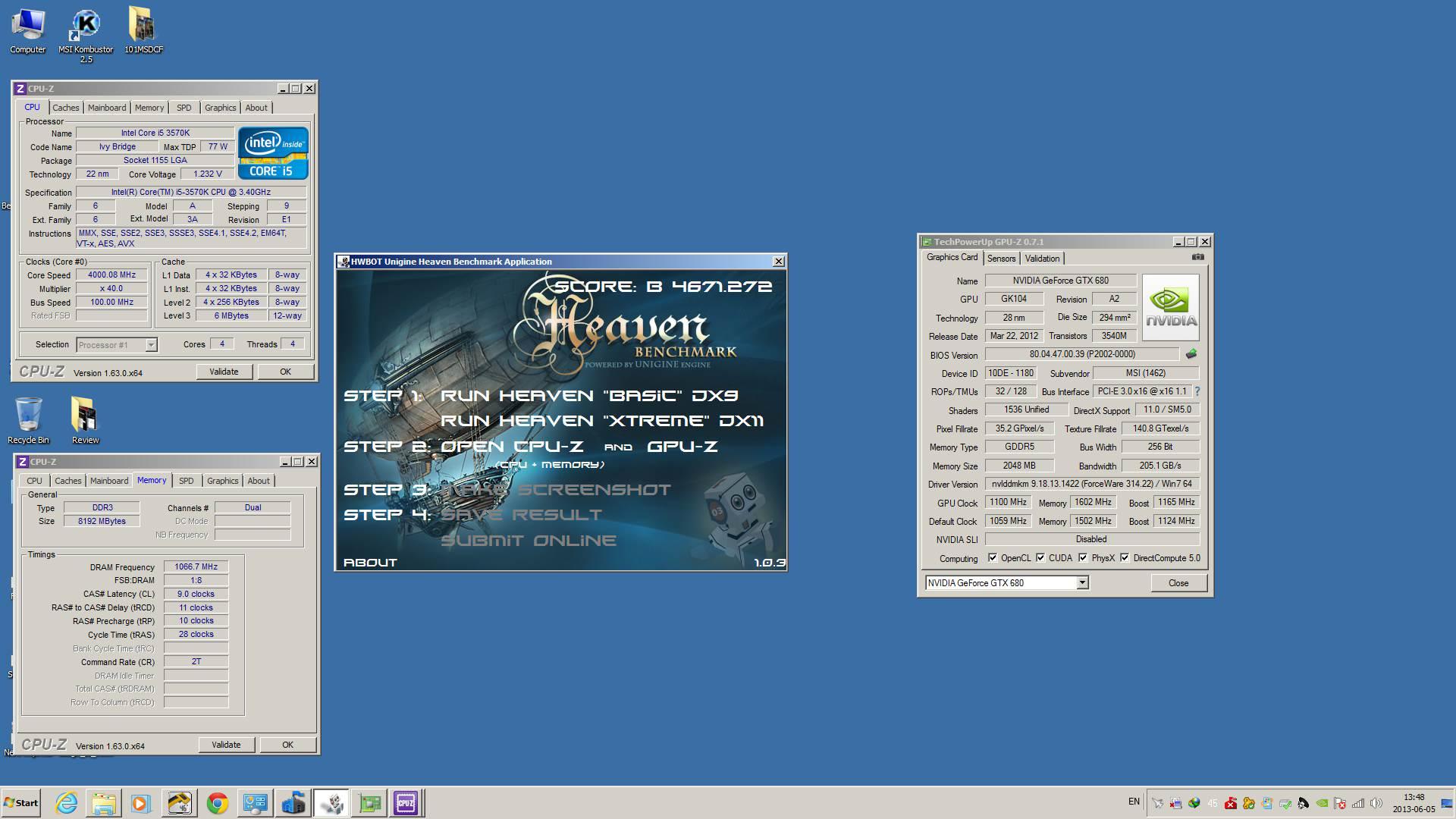1456x819 pixels.
Task: Open the network signal tray icon
Action: click(1357, 803)
